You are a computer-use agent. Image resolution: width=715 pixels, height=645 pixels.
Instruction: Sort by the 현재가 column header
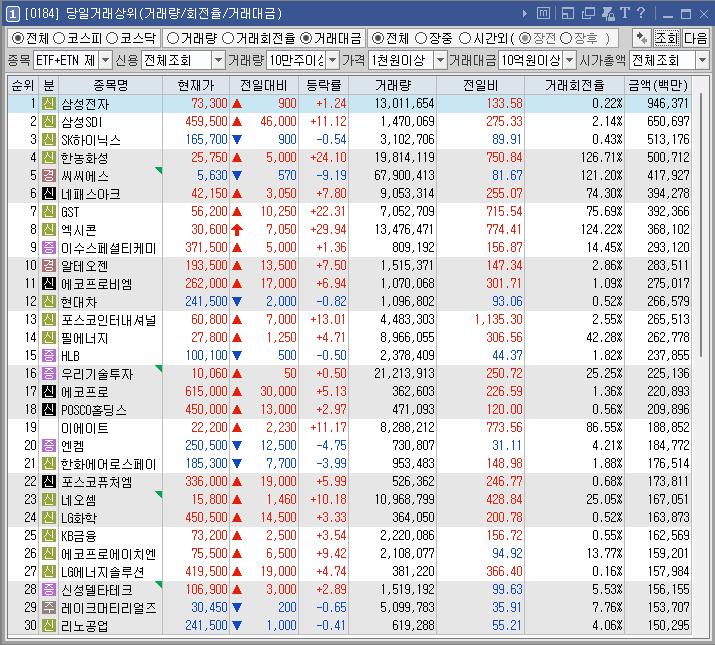(x=196, y=85)
